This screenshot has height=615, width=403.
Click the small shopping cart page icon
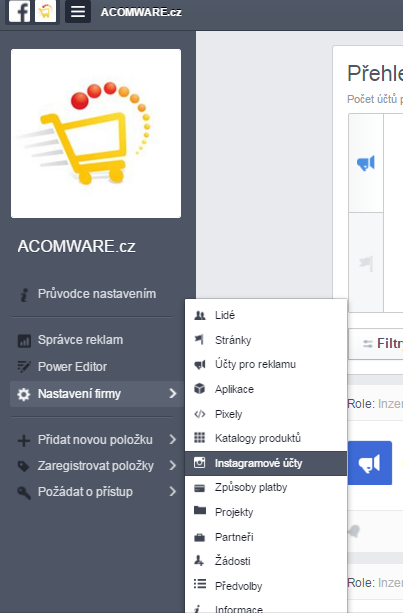46,12
